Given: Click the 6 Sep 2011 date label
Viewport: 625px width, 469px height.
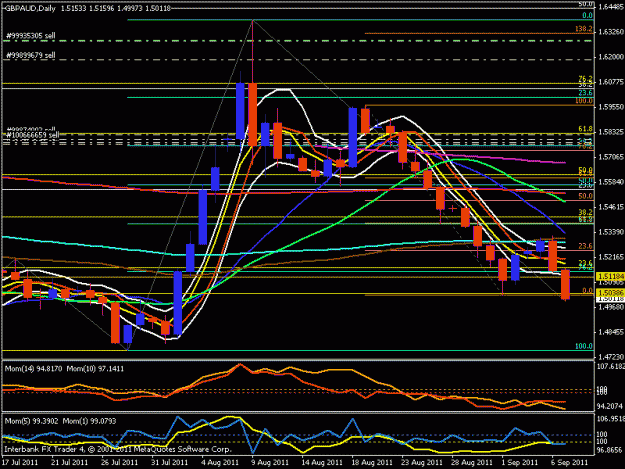Looking at the screenshot, I should coord(570,462).
